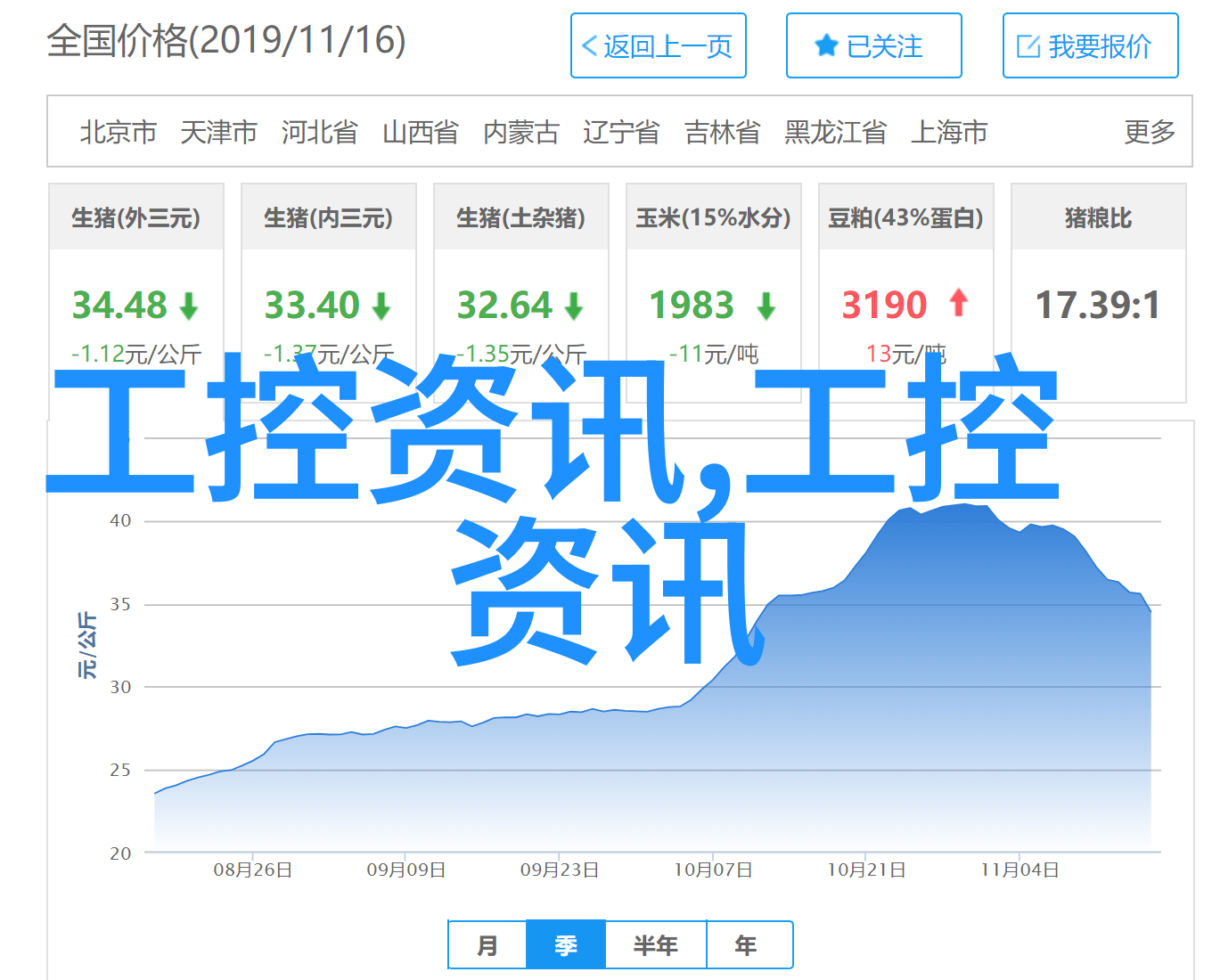The image size is (1212, 980).
Task: Click the 3190 soybean meal price
Action: 885,306
